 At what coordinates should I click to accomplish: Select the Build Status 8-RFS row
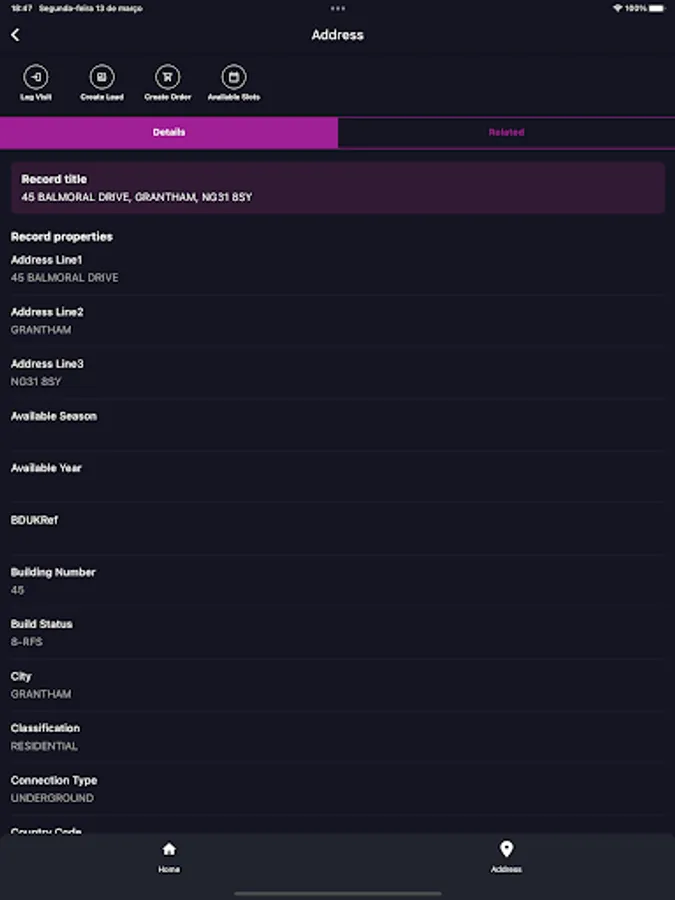click(337, 632)
